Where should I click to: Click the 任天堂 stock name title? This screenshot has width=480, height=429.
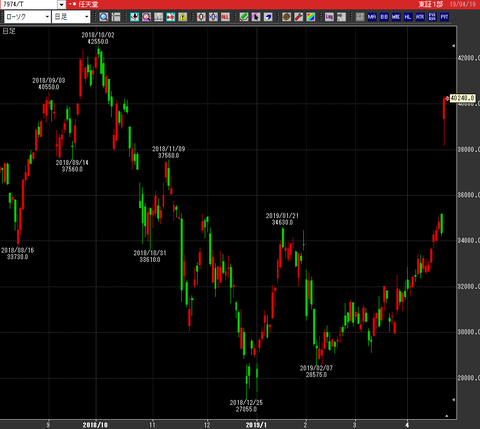click(88, 4)
